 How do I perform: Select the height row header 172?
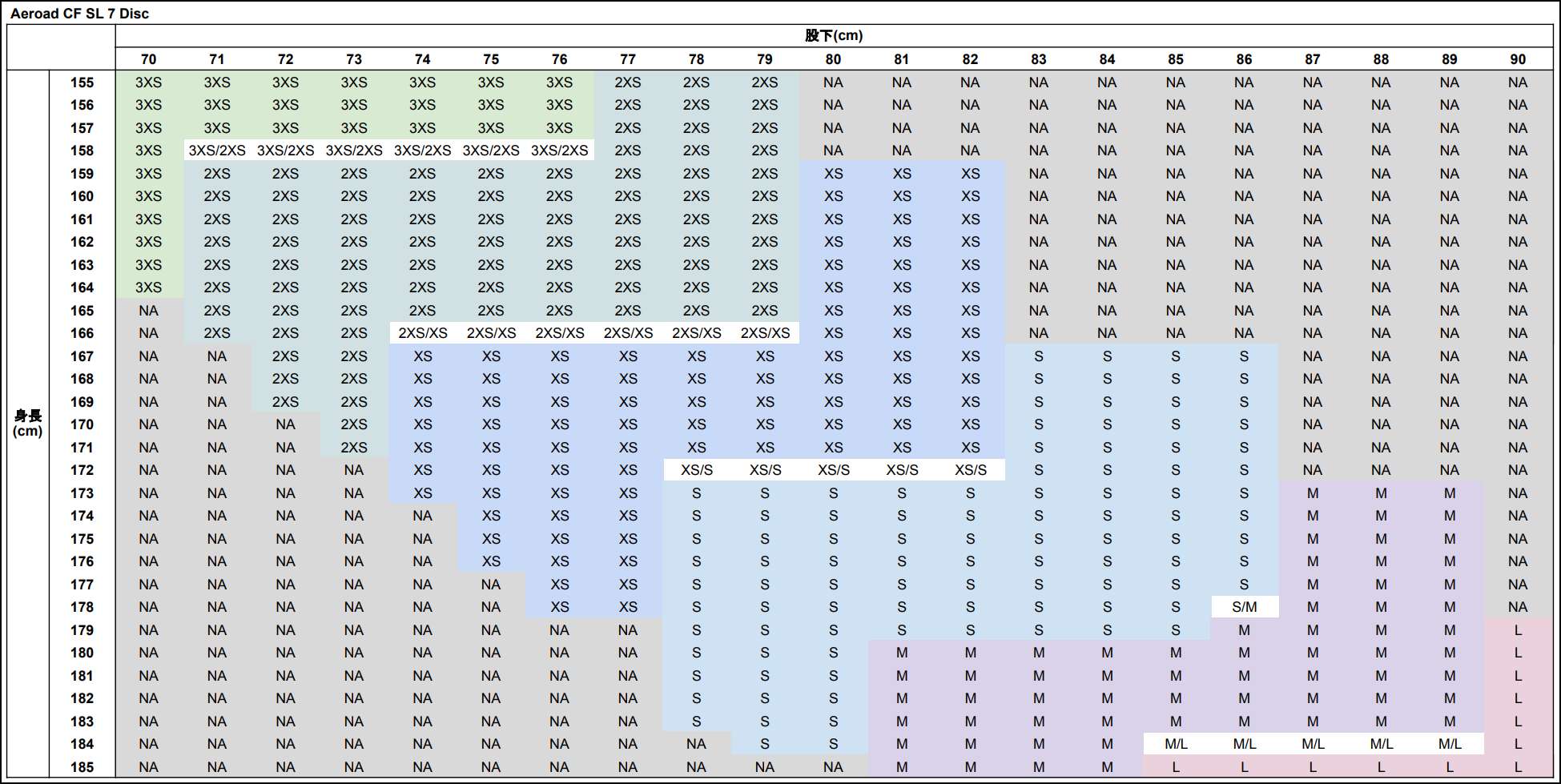coord(82,470)
